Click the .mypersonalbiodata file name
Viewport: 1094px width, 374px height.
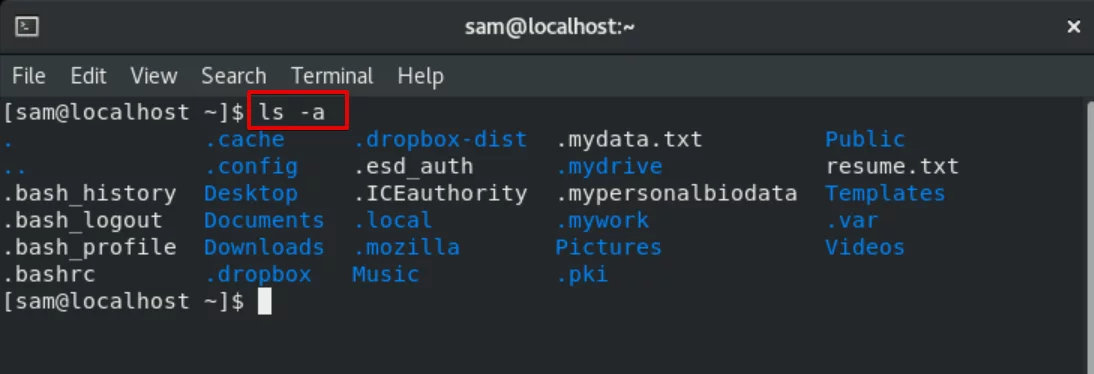pyautogui.click(x=677, y=193)
